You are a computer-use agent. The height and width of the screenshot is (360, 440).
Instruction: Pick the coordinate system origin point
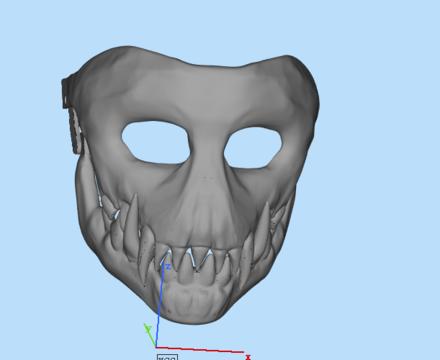tap(156, 347)
